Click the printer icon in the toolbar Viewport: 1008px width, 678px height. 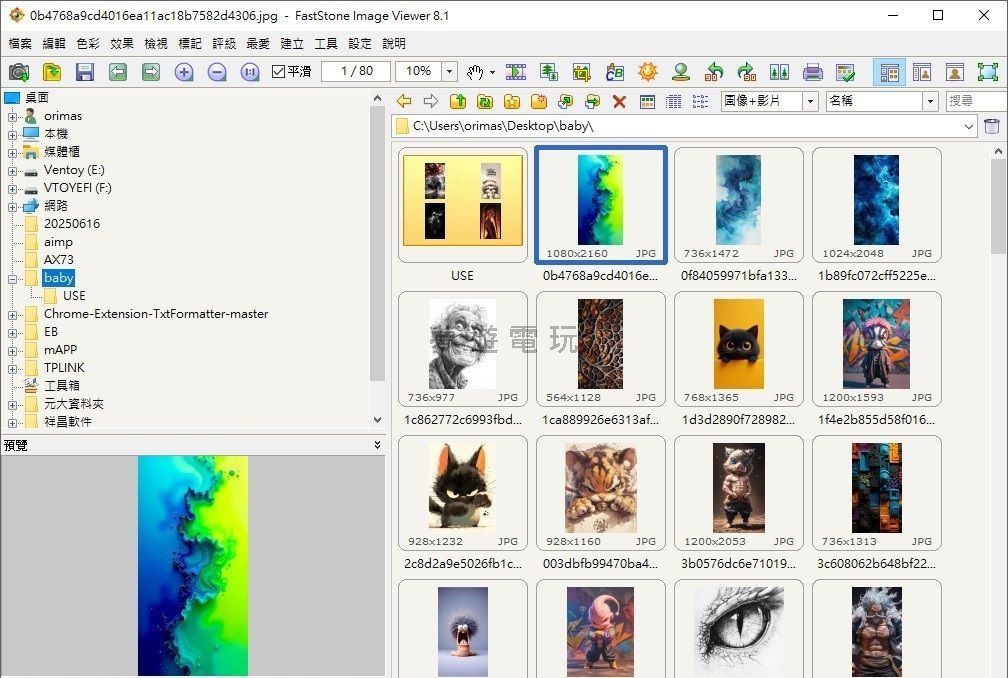pos(813,72)
